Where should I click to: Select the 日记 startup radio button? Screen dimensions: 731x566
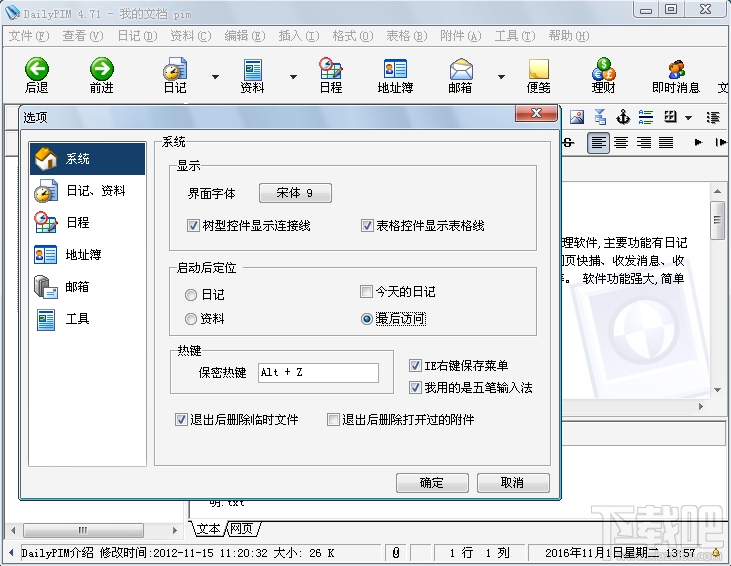click(191, 295)
